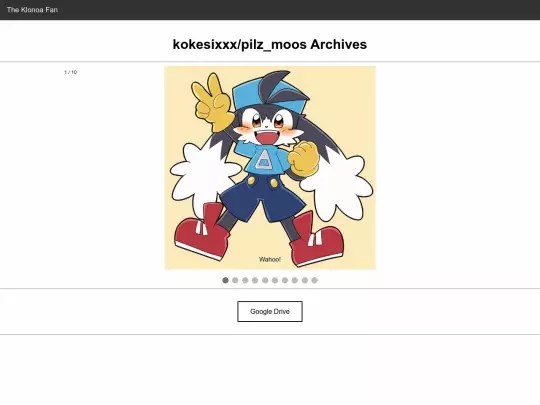Click the Klonoa slideshow image

pyautogui.click(x=270, y=168)
